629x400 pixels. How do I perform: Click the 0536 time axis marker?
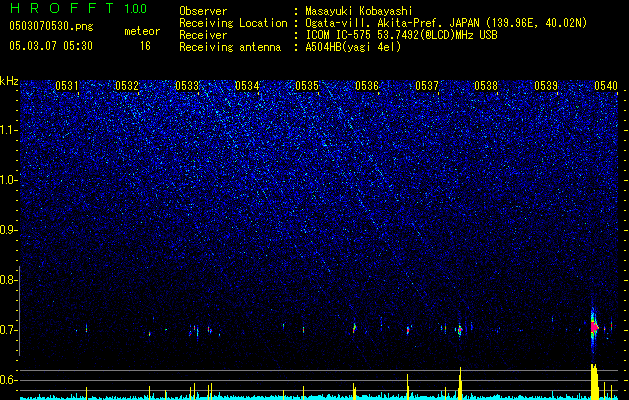(x=367, y=86)
